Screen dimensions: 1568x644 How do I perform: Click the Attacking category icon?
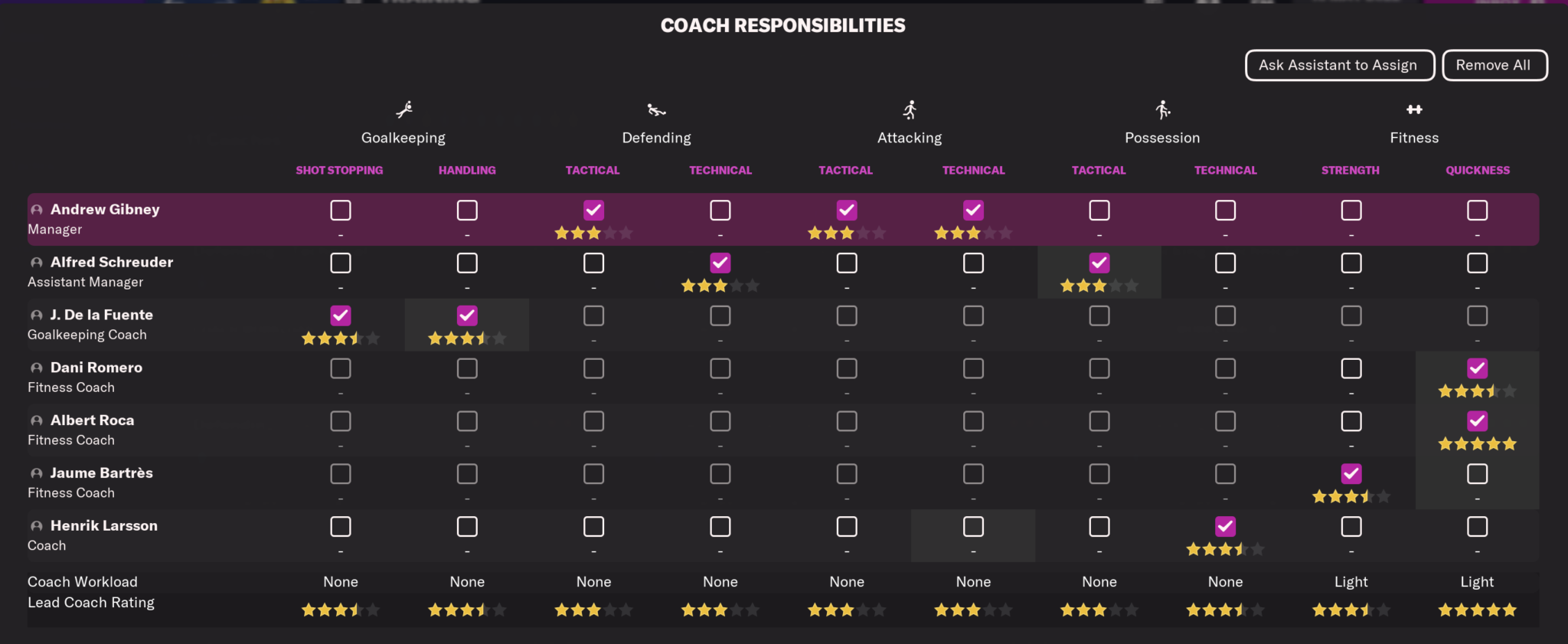pos(910,109)
